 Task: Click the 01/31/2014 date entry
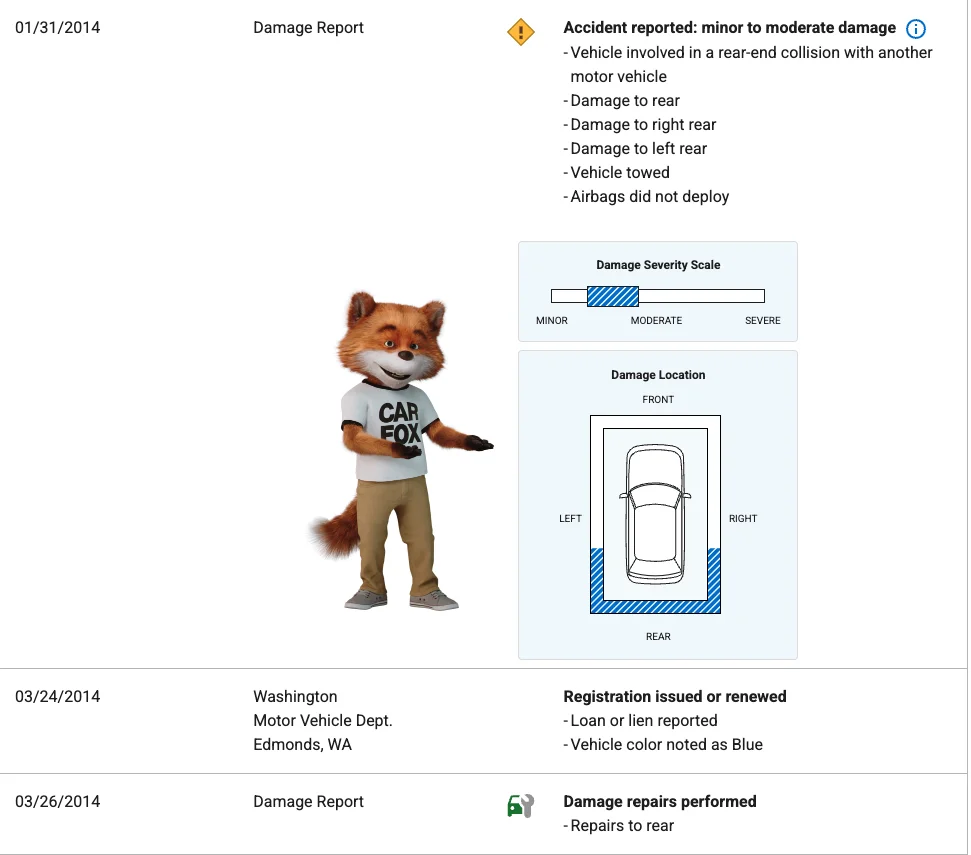point(57,28)
